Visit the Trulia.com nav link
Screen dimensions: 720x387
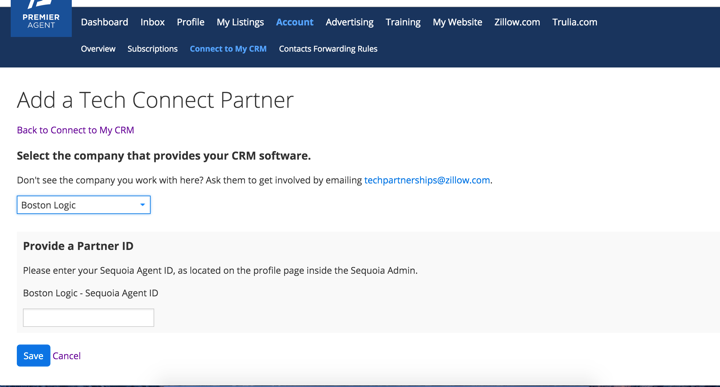[575, 22]
